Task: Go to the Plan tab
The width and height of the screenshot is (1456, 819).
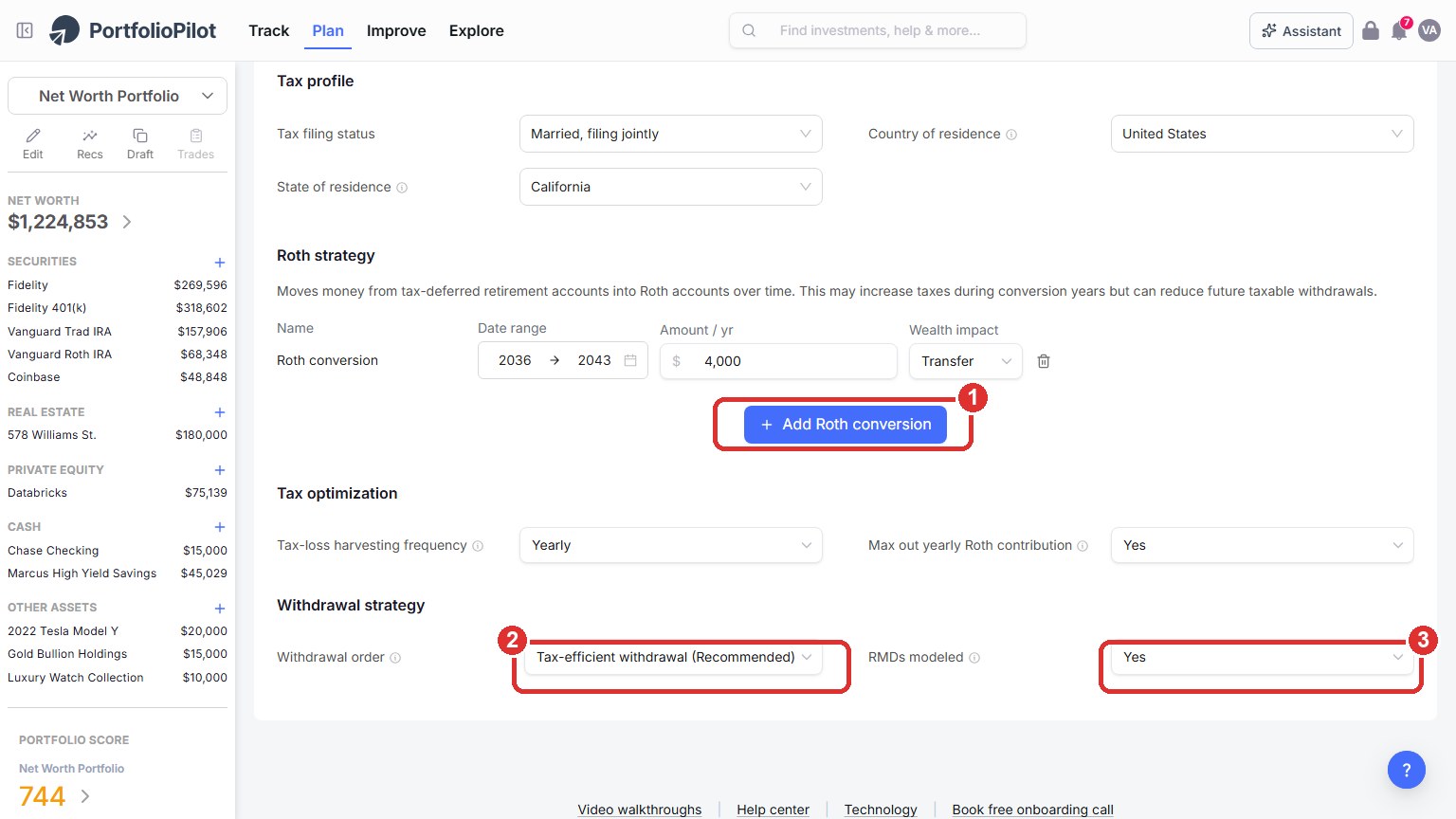Action: tap(328, 30)
